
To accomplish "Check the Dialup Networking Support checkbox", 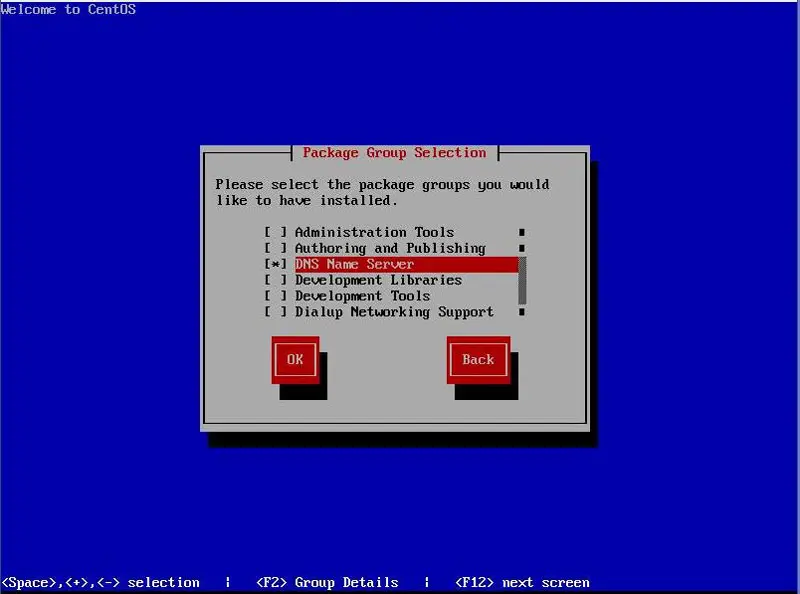I will point(276,311).
